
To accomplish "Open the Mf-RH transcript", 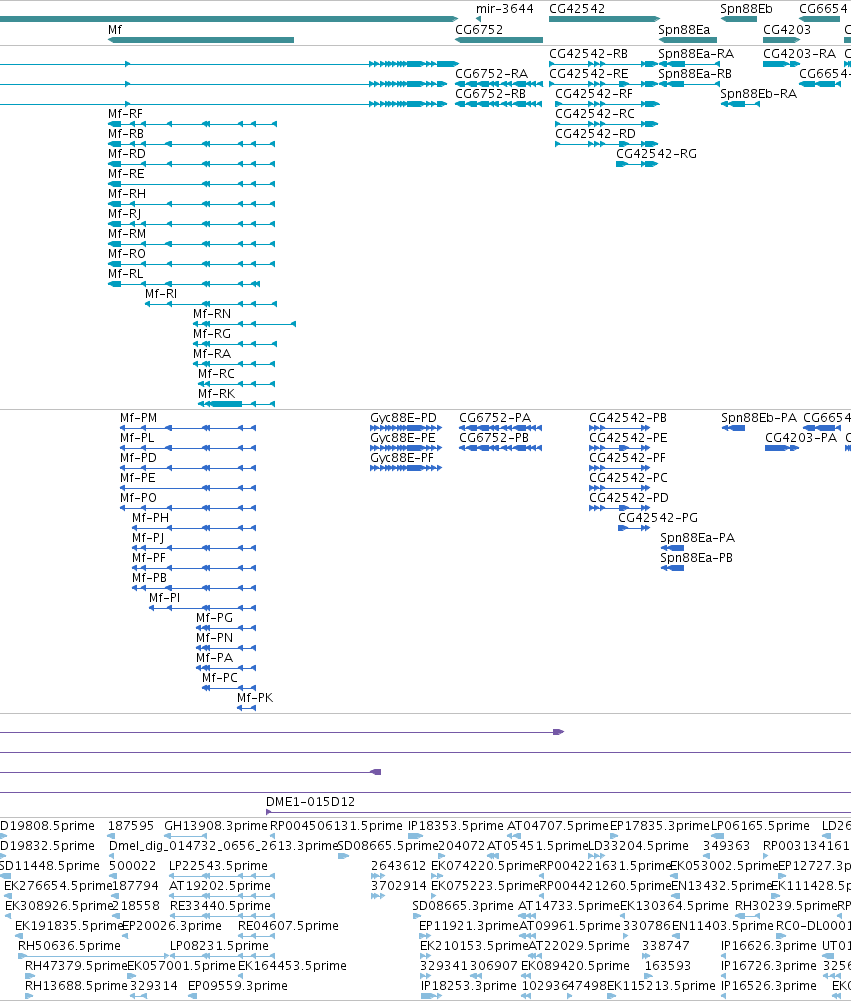I will 192,204.
